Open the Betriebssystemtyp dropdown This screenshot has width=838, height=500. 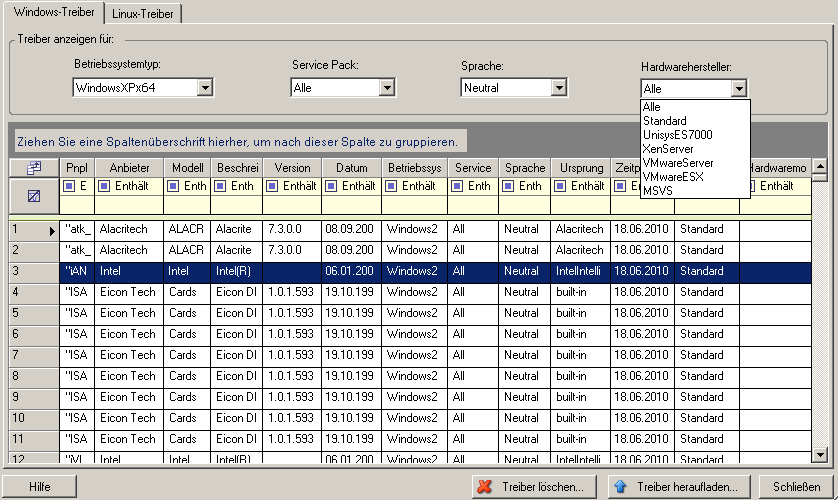click(x=205, y=88)
